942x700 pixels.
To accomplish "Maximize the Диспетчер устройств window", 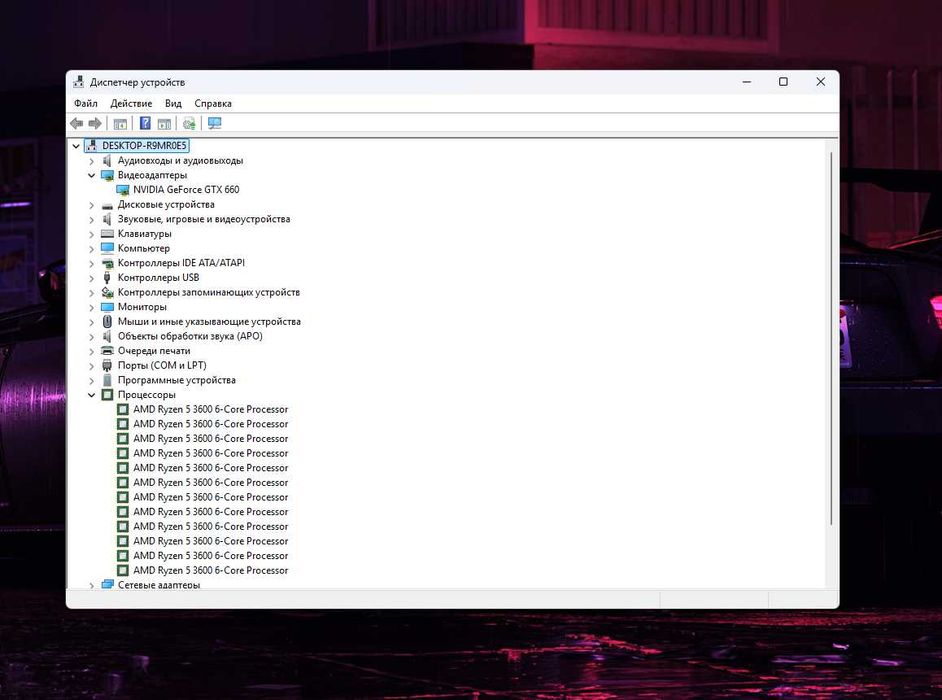I will 783,82.
